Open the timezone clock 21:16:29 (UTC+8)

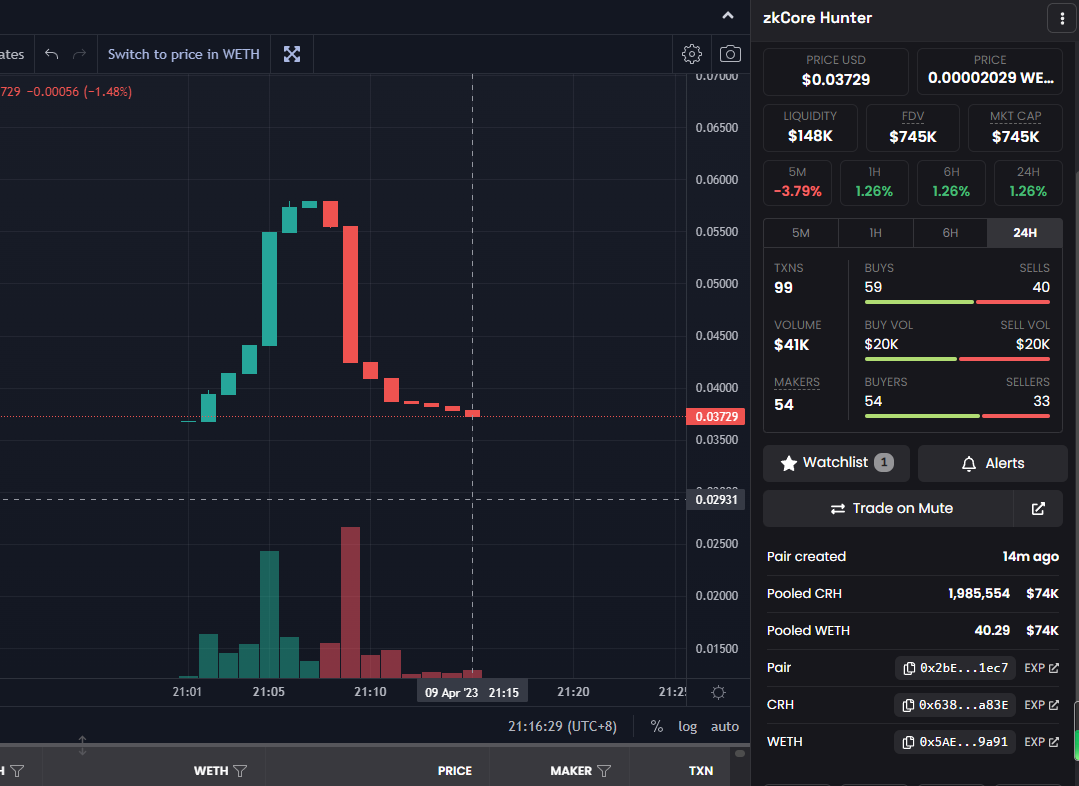(562, 726)
